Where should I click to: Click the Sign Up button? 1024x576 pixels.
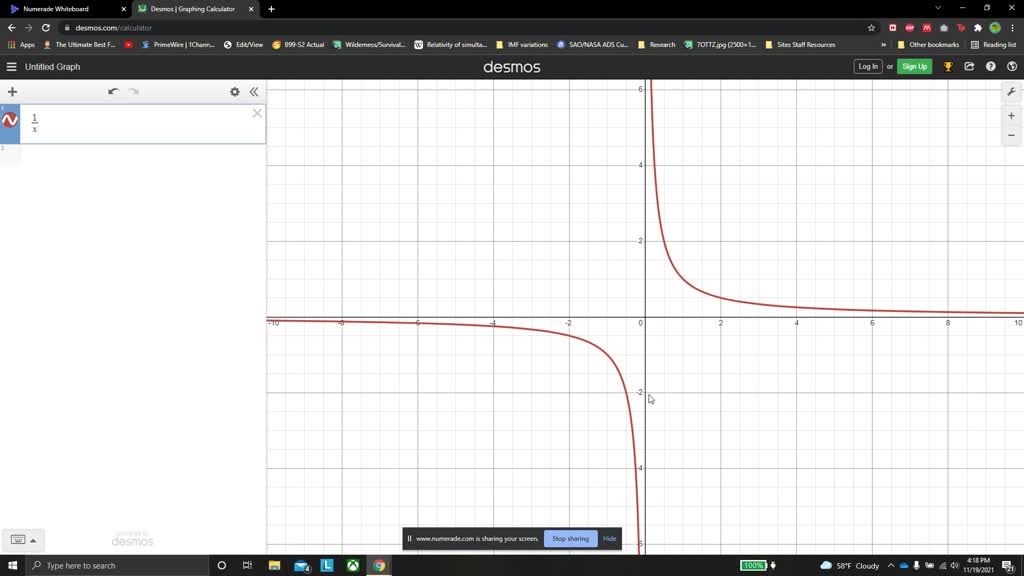pos(913,66)
